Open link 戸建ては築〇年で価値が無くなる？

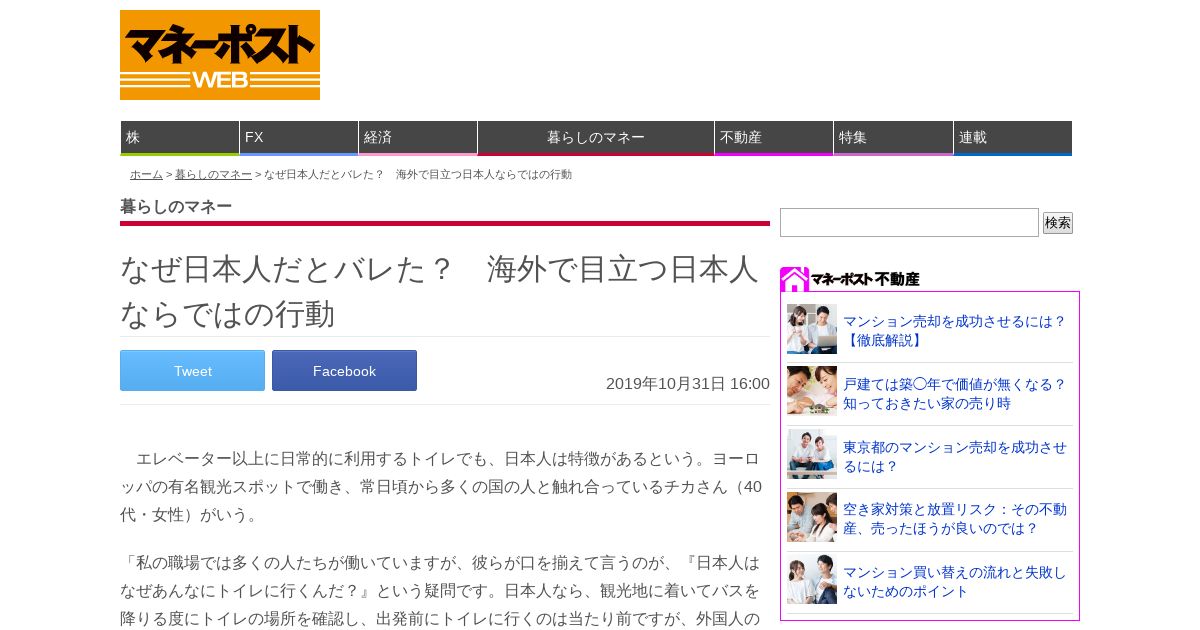click(x=955, y=393)
